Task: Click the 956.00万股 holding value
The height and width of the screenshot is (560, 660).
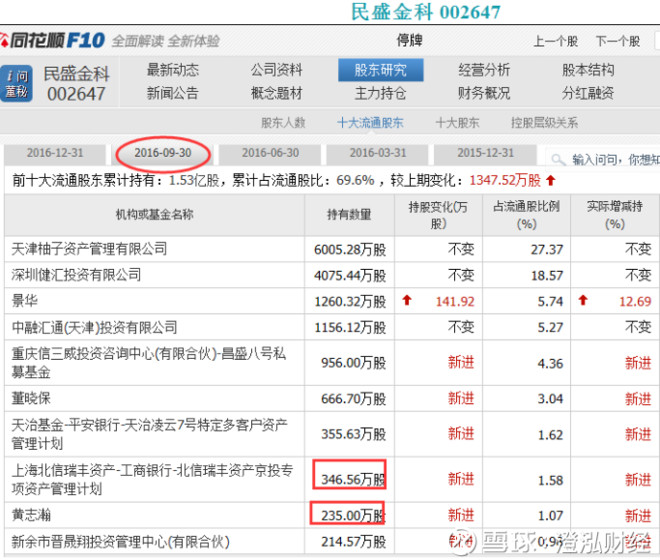Action: [x=354, y=363]
